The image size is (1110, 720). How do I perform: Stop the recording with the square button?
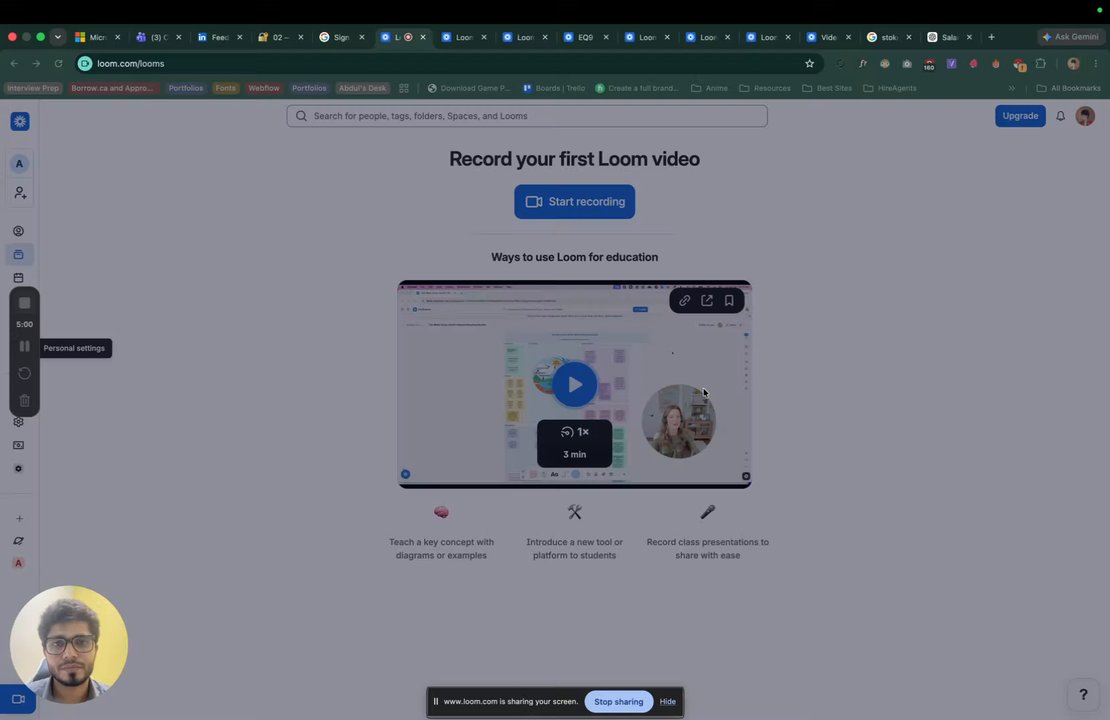point(24,303)
